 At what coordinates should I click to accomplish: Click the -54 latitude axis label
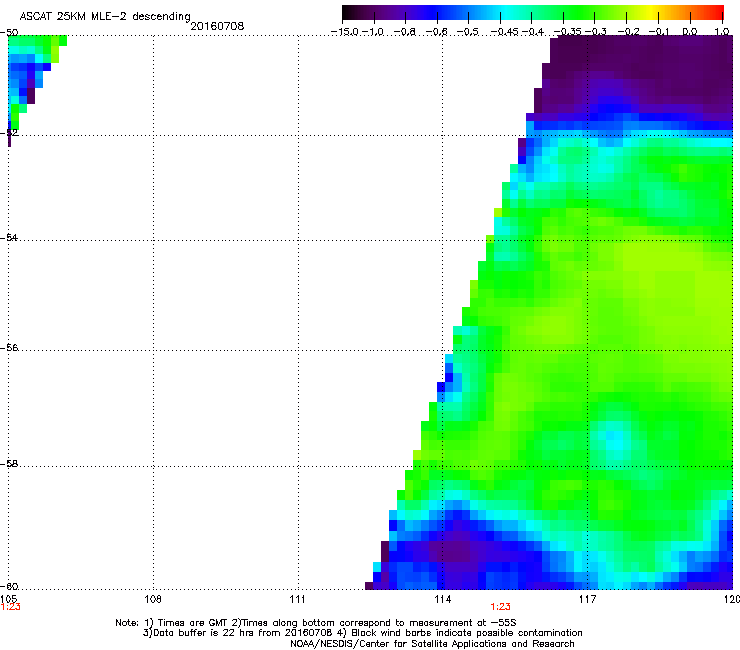tap(9, 237)
